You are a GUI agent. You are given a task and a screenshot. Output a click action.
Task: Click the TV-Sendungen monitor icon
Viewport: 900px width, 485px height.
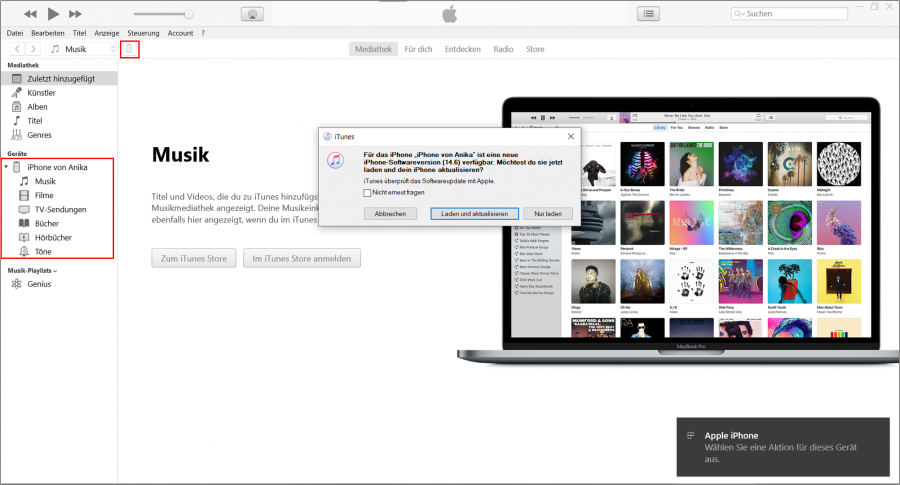pyautogui.click(x=24, y=209)
